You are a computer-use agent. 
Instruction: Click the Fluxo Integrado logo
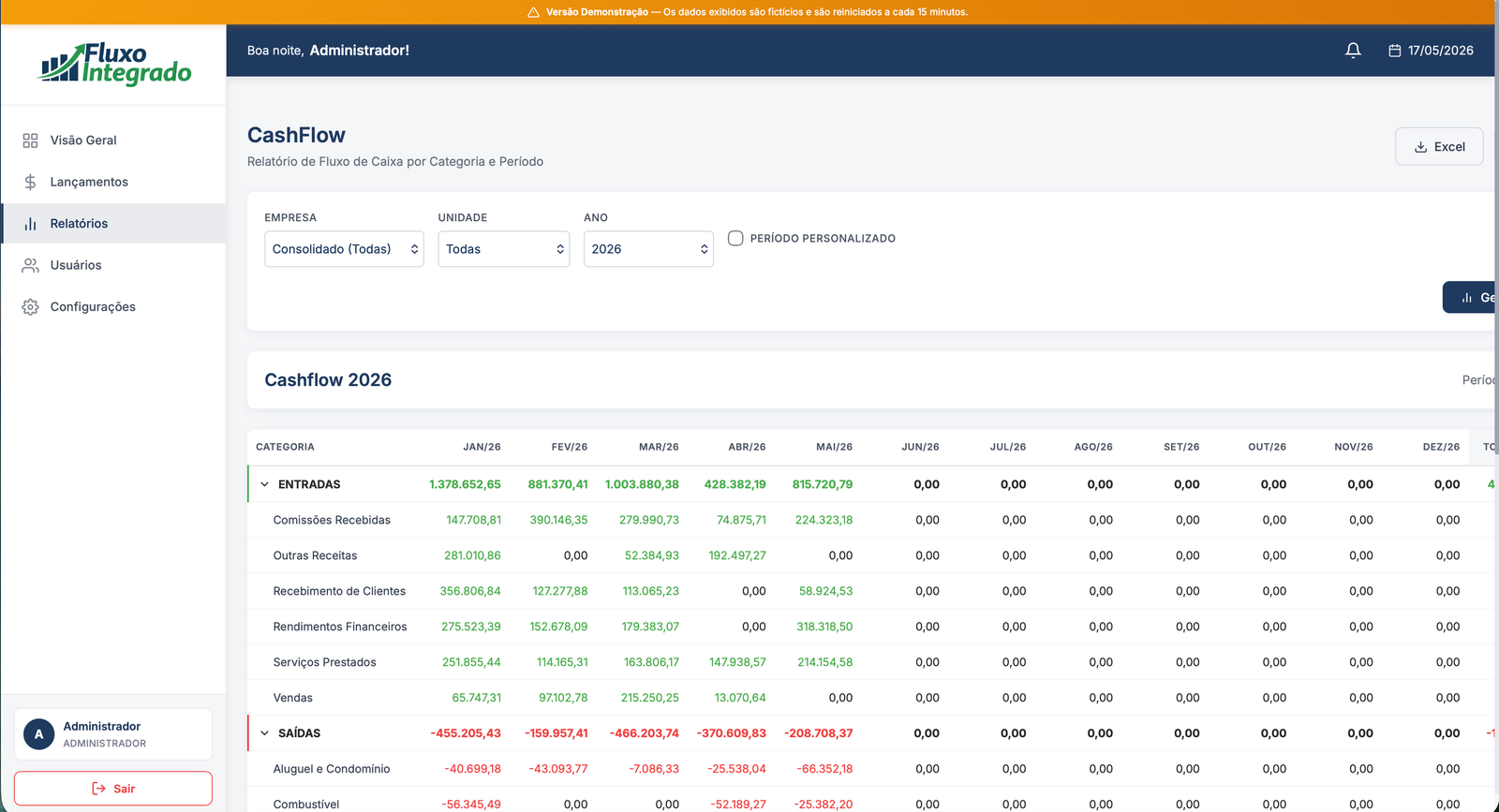114,64
